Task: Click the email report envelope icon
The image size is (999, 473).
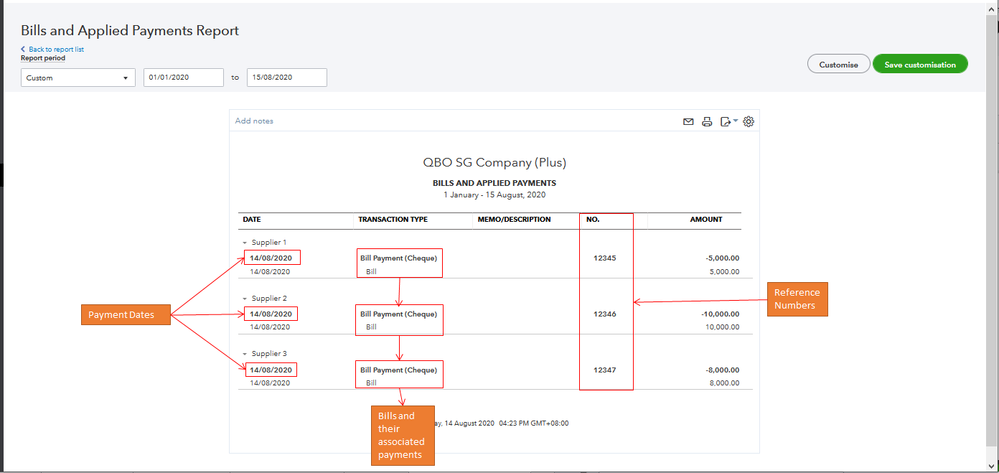Action: (688, 122)
